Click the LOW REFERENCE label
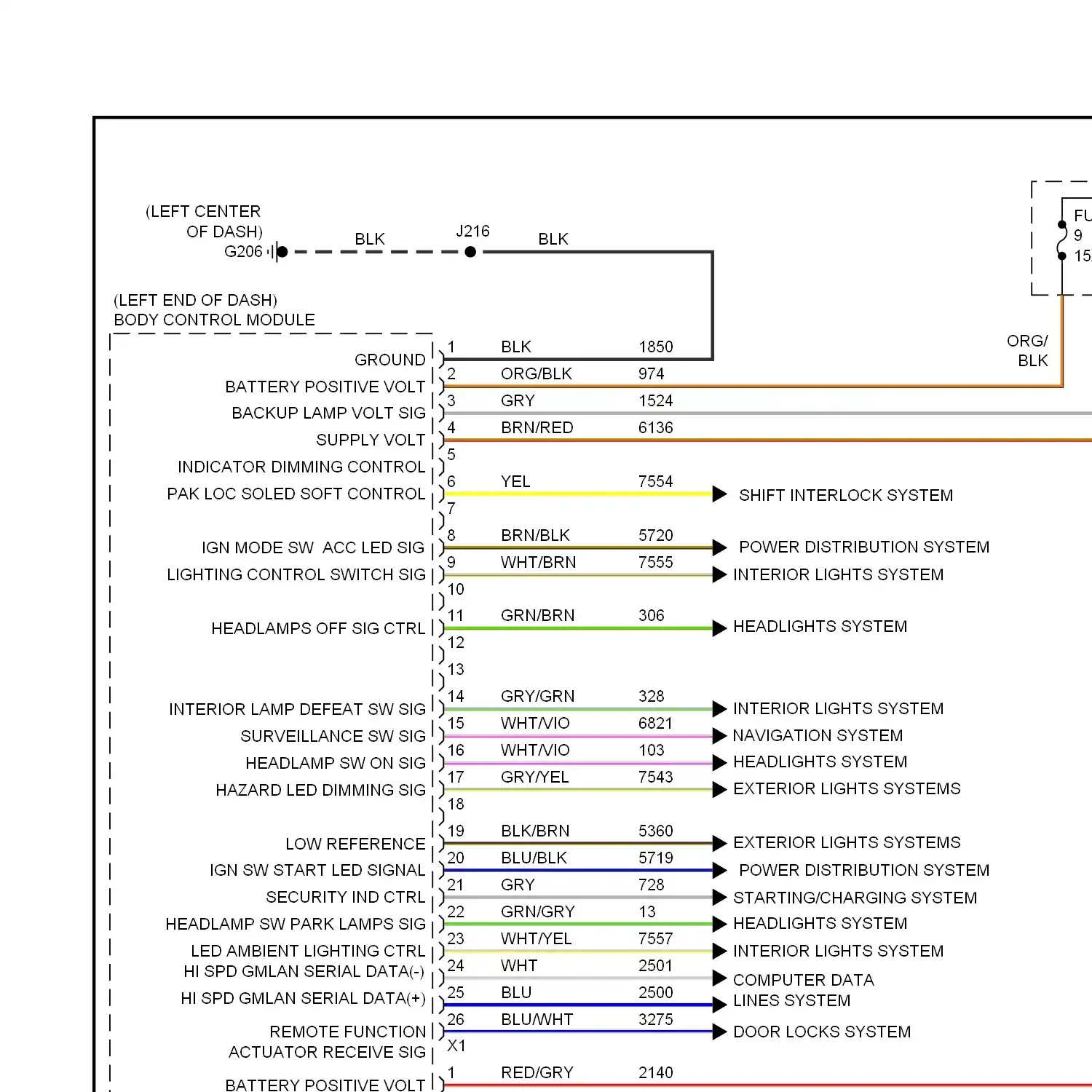The height and width of the screenshot is (1092, 1092). 355,844
